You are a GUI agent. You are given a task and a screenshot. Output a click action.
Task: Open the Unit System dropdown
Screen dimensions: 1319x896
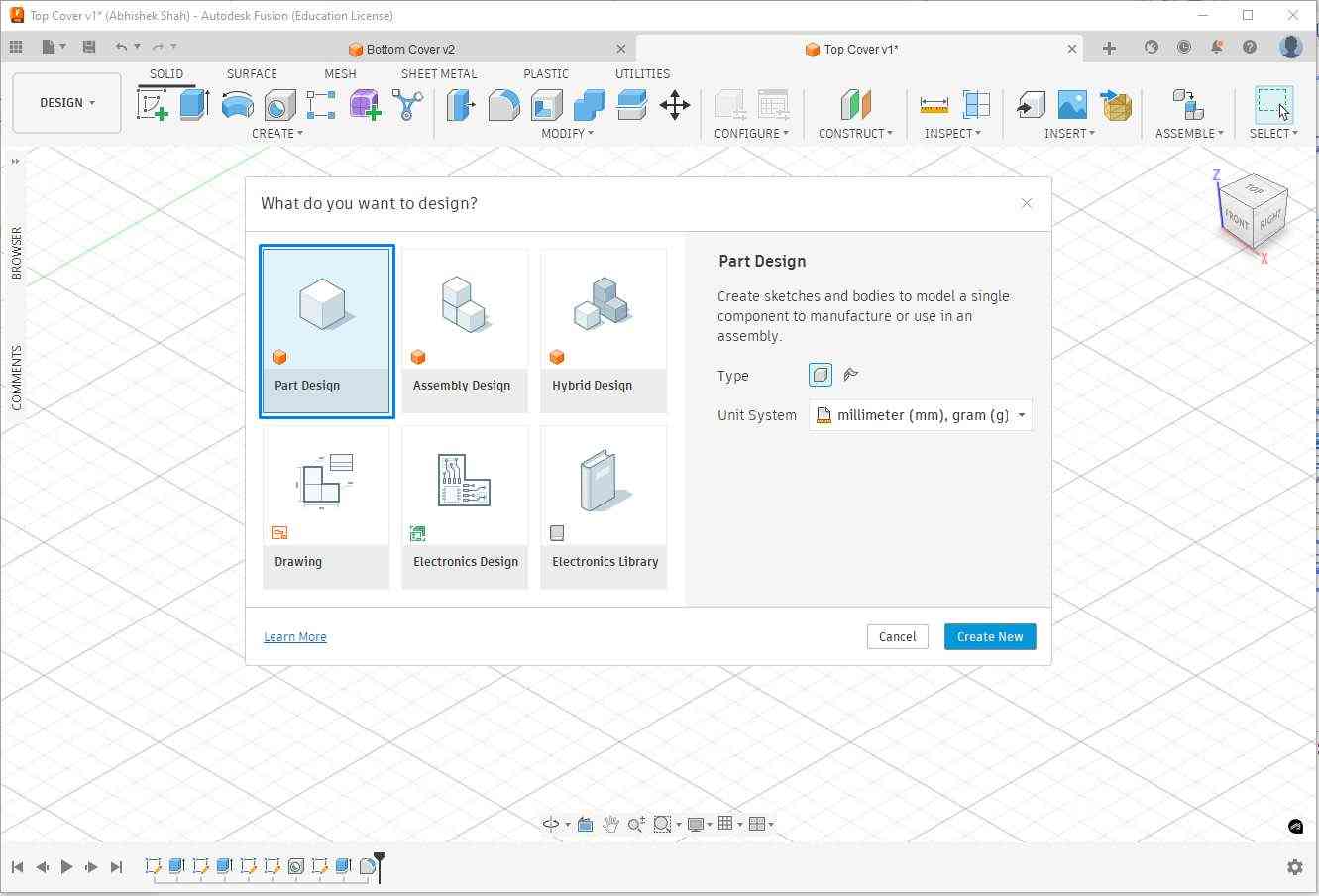[921, 415]
